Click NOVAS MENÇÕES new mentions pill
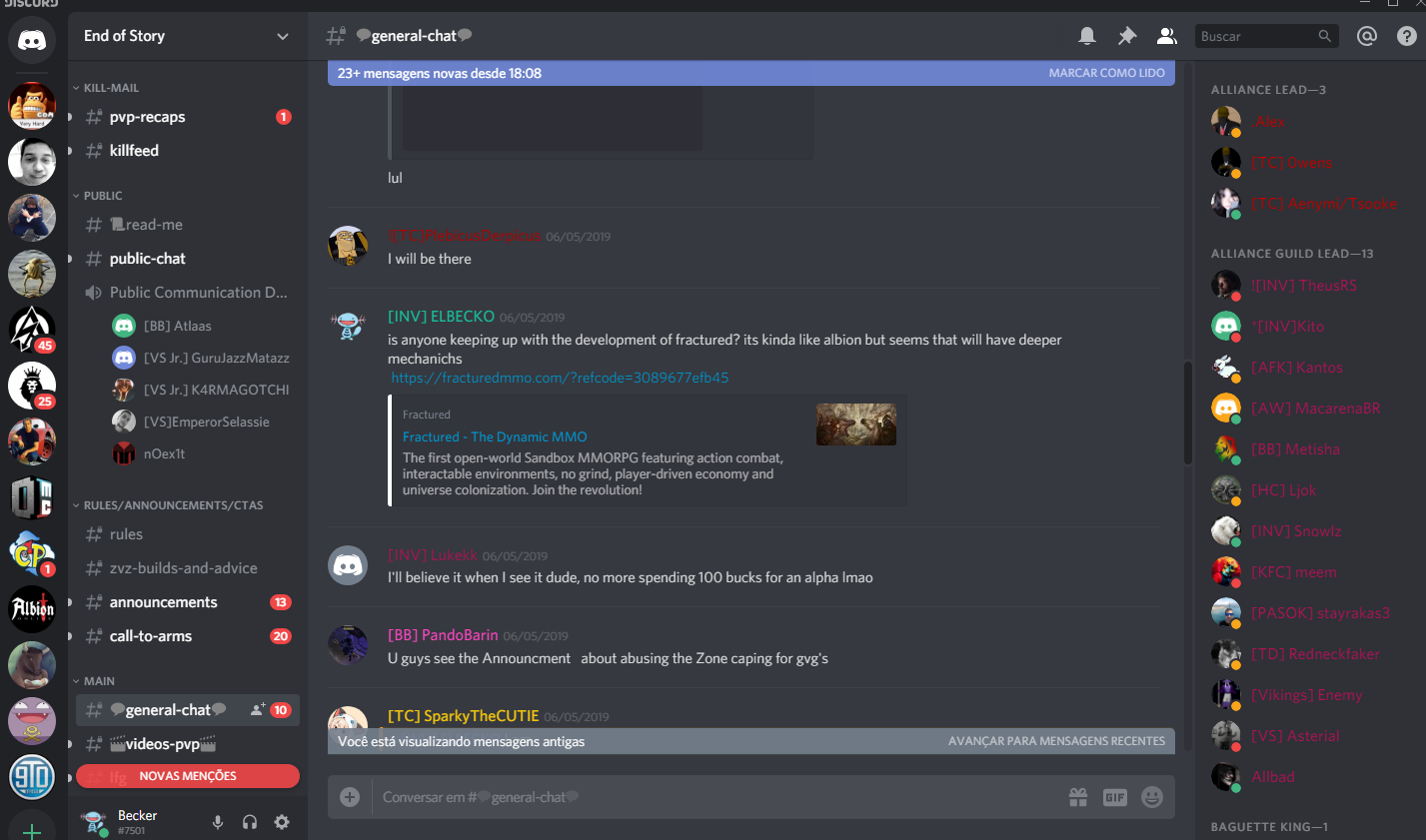The width and height of the screenshot is (1426, 840). click(x=188, y=776)
